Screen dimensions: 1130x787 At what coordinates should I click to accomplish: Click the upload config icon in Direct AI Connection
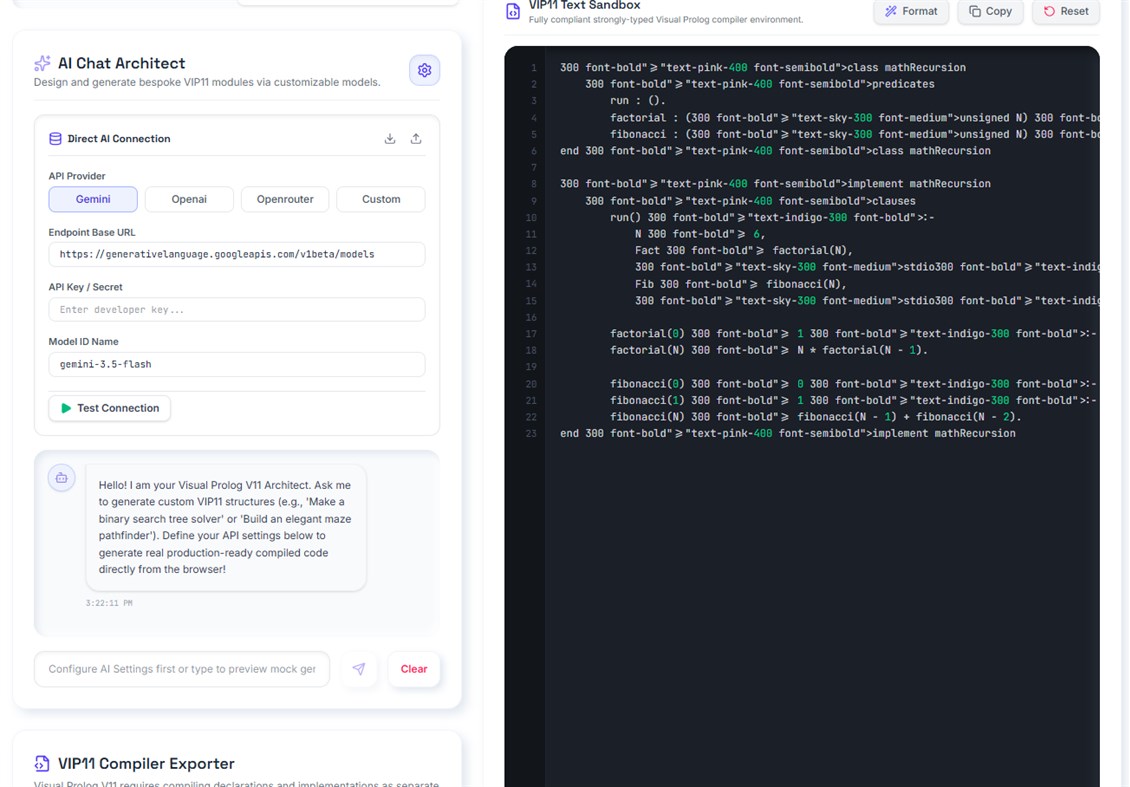(416, 138)
